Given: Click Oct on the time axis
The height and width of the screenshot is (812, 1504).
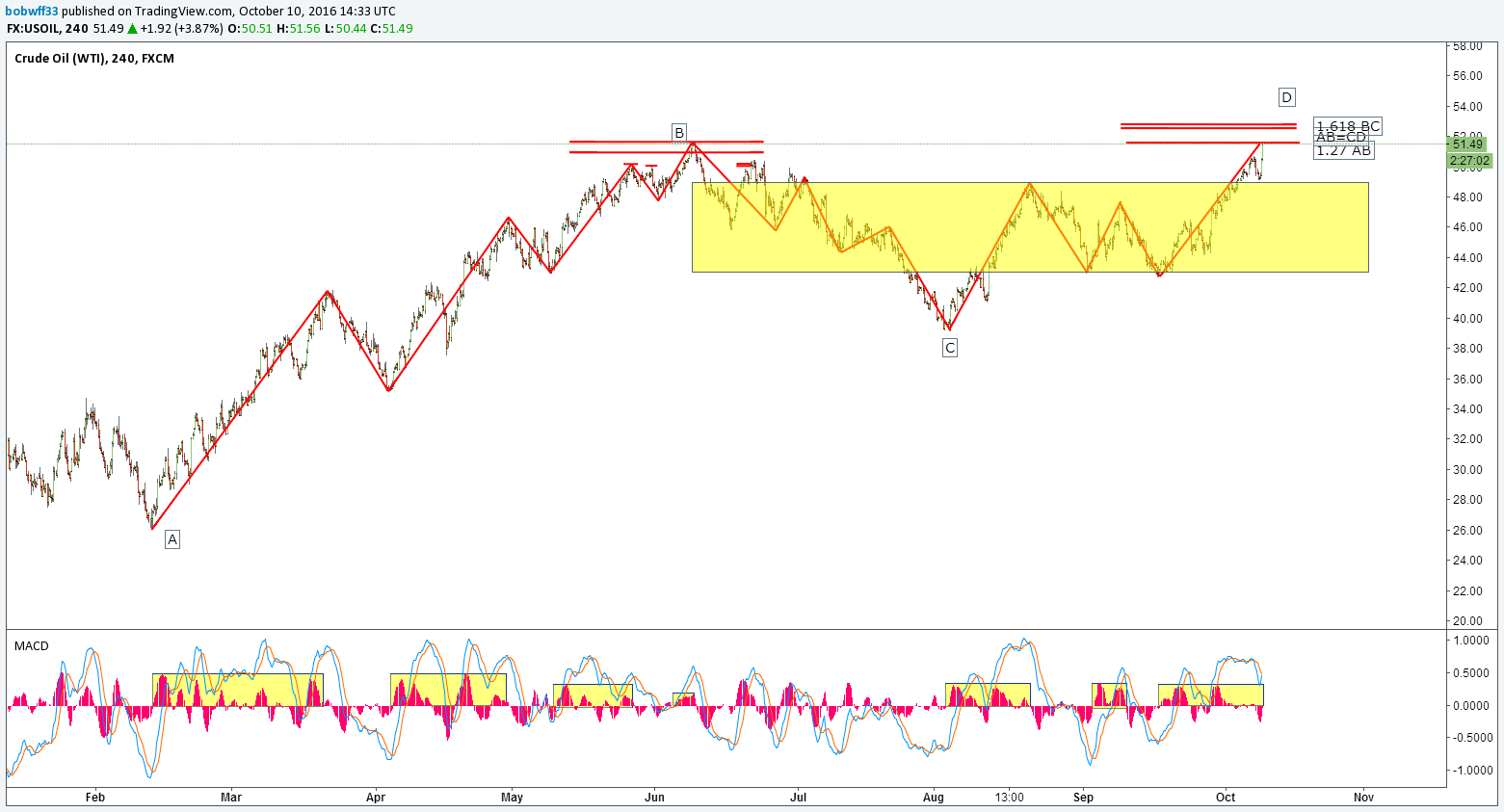Looking at the screenshot, I should 1226,798.
